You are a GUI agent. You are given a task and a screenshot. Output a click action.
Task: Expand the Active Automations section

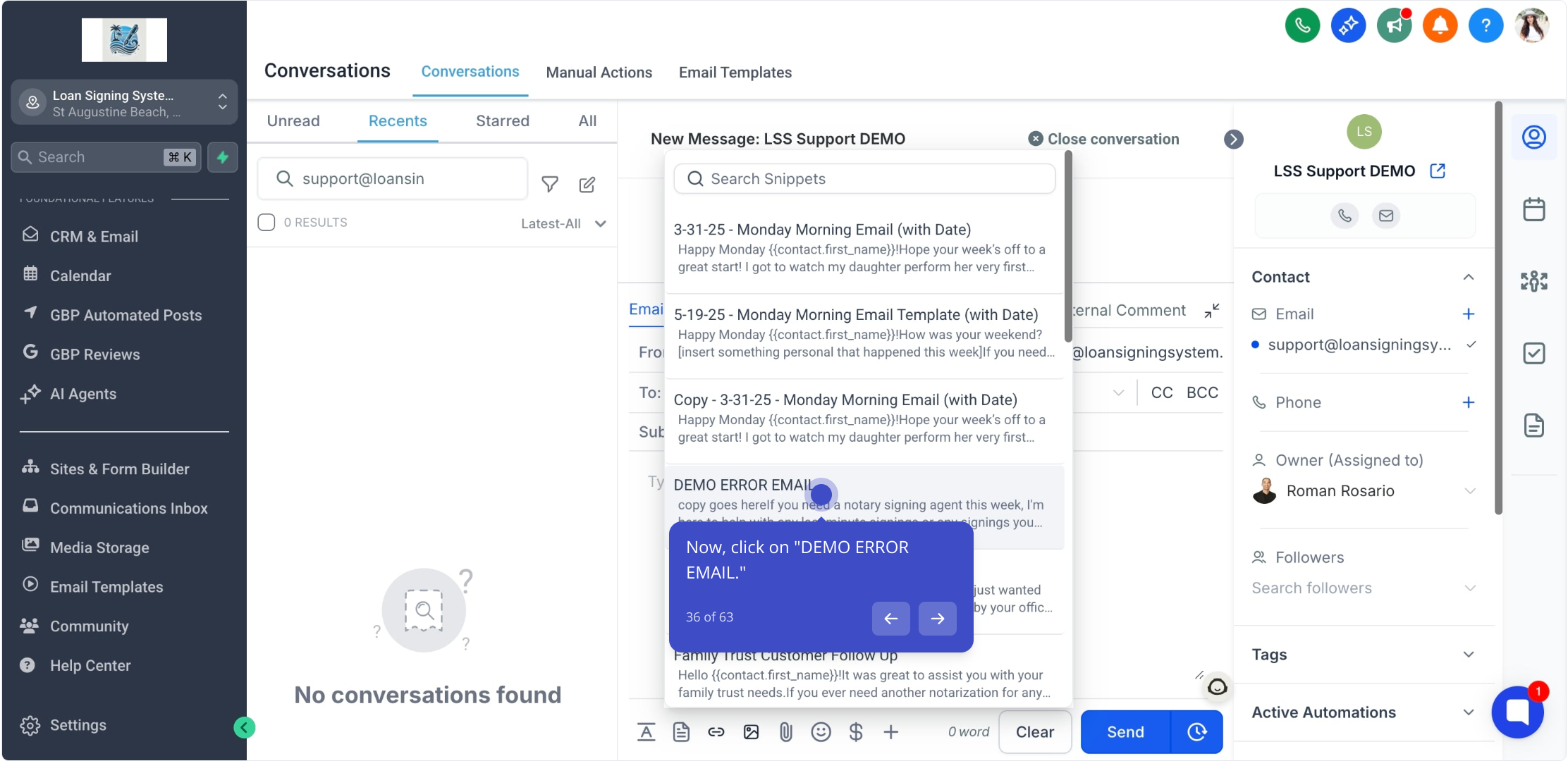(1469, 712)
